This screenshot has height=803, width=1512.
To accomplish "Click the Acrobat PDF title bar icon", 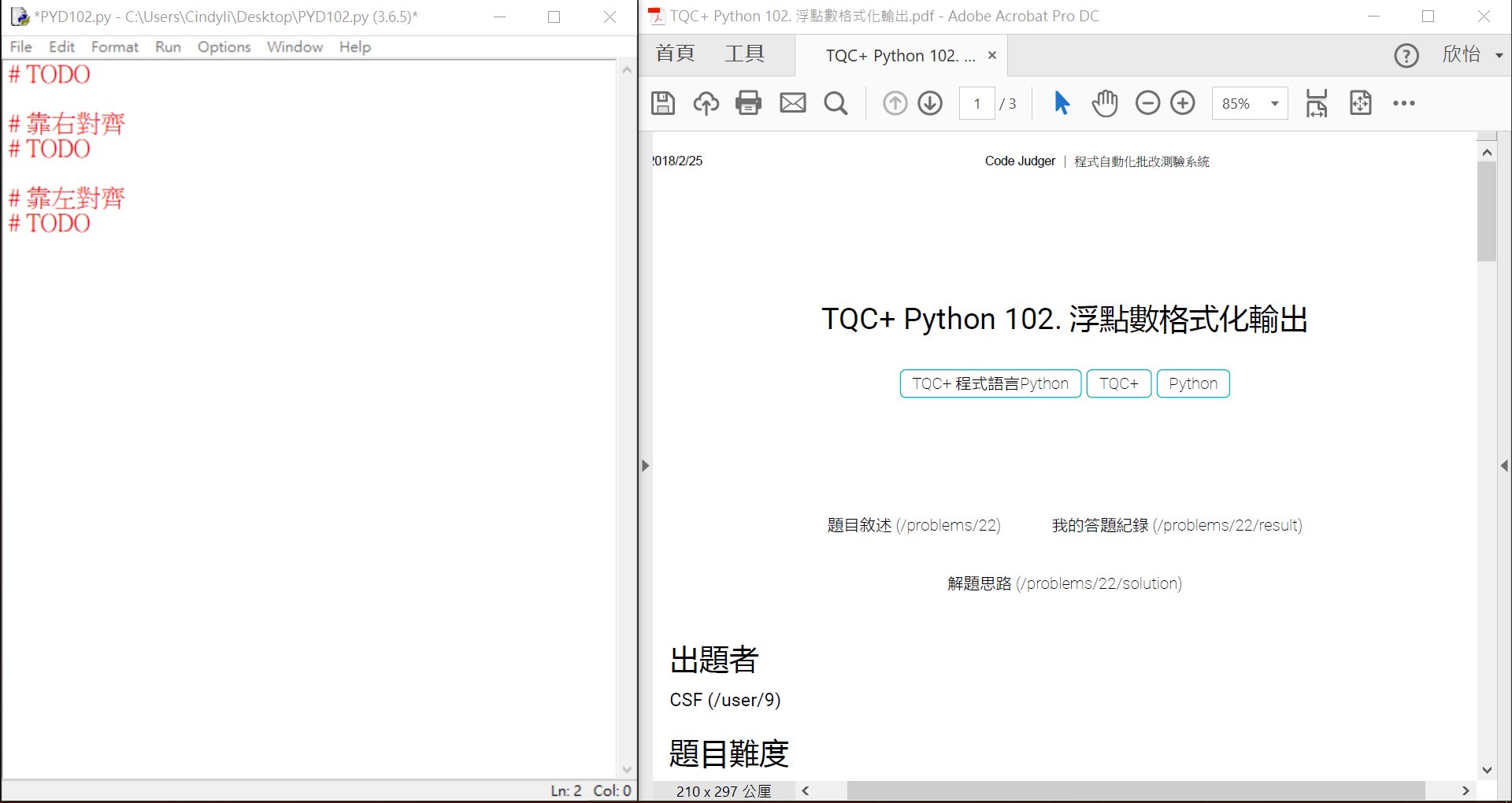I will tap(656, 17).
